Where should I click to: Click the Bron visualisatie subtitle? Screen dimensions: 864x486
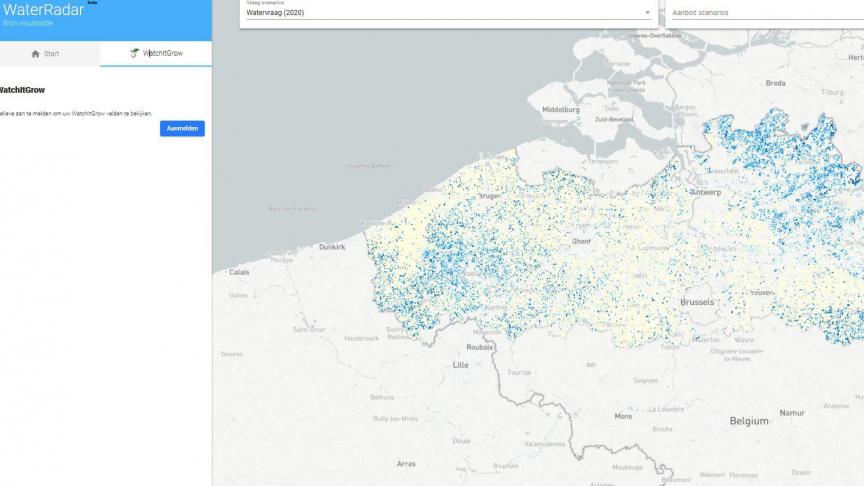pyautogui.click(x=28, y=23)
